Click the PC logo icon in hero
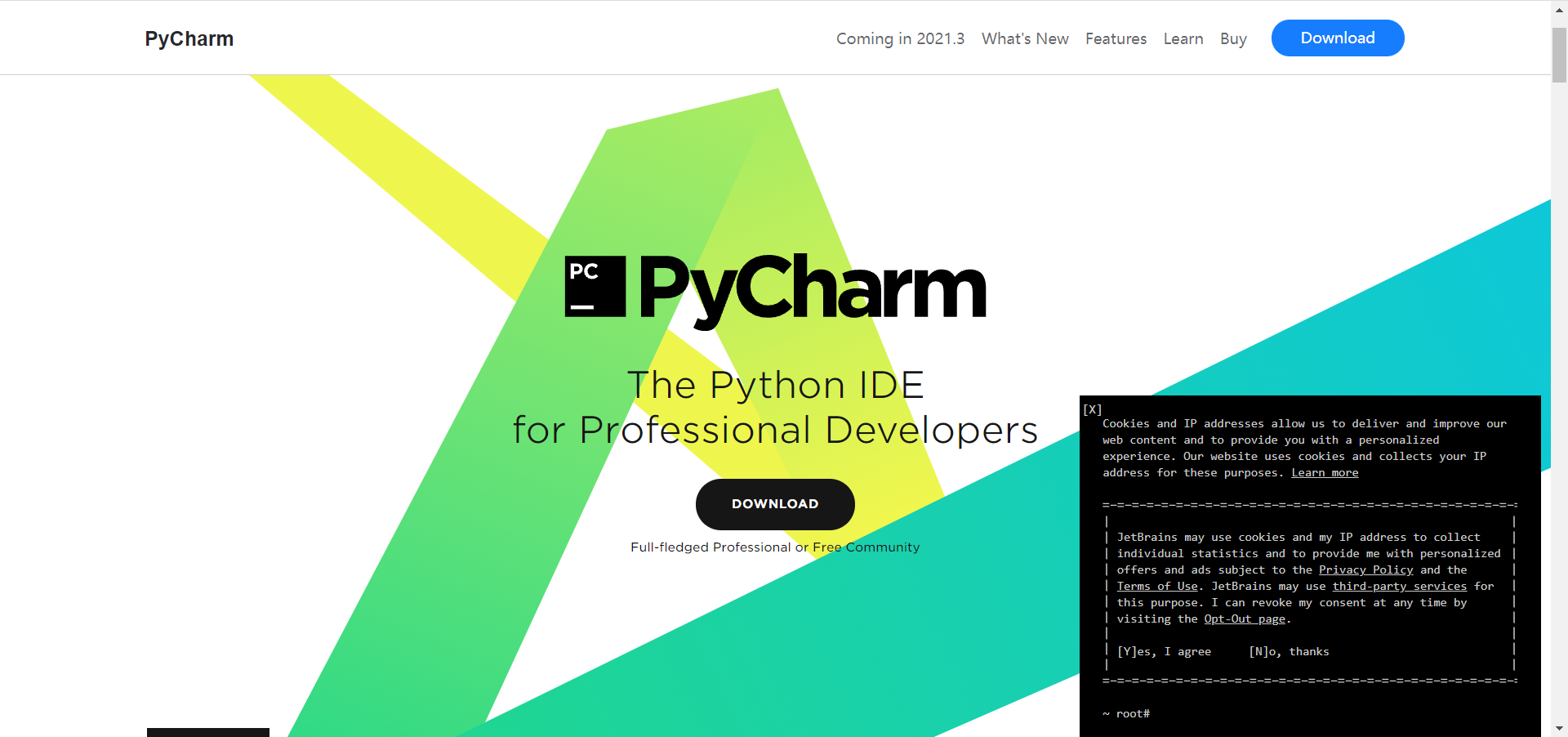This screenshot has height=737, width=1568. (595, 286)
